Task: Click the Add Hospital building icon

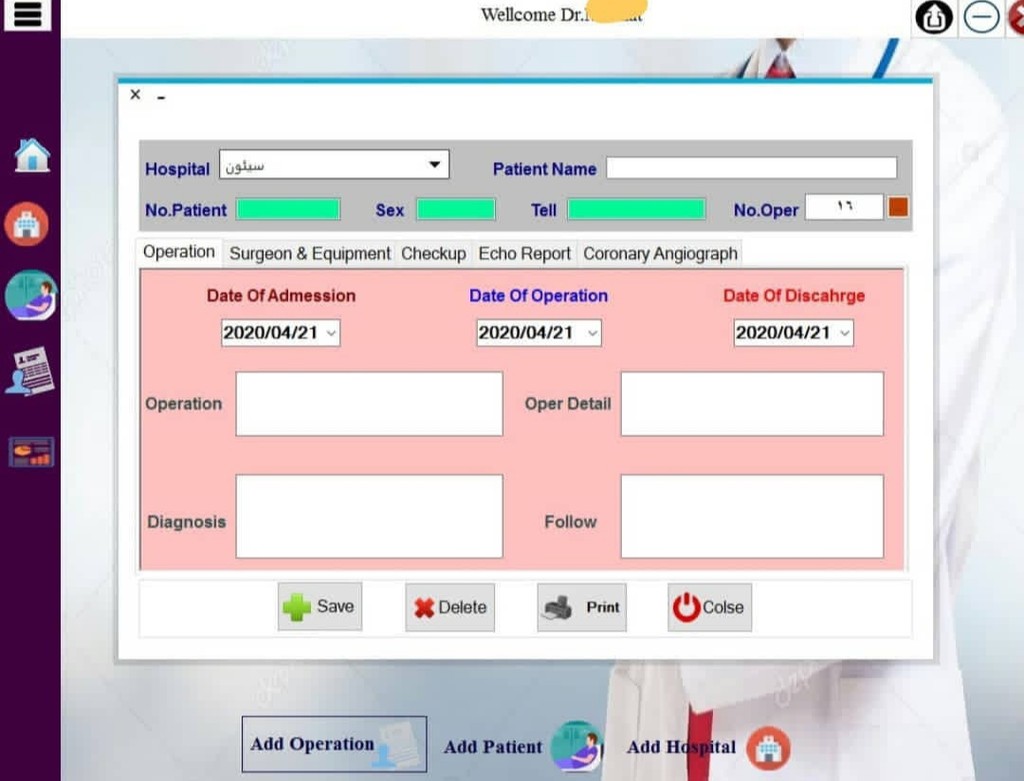Action: tap(769, 748)
